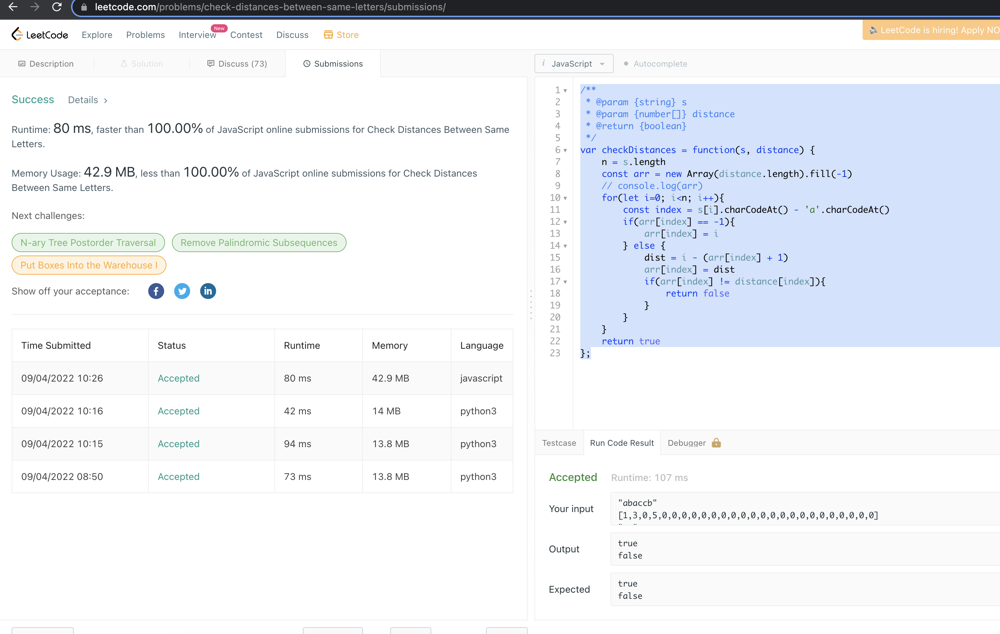This screenshot has height=634, width=1000.
Task: Switch to the Description tab
Action: point(46,64)
